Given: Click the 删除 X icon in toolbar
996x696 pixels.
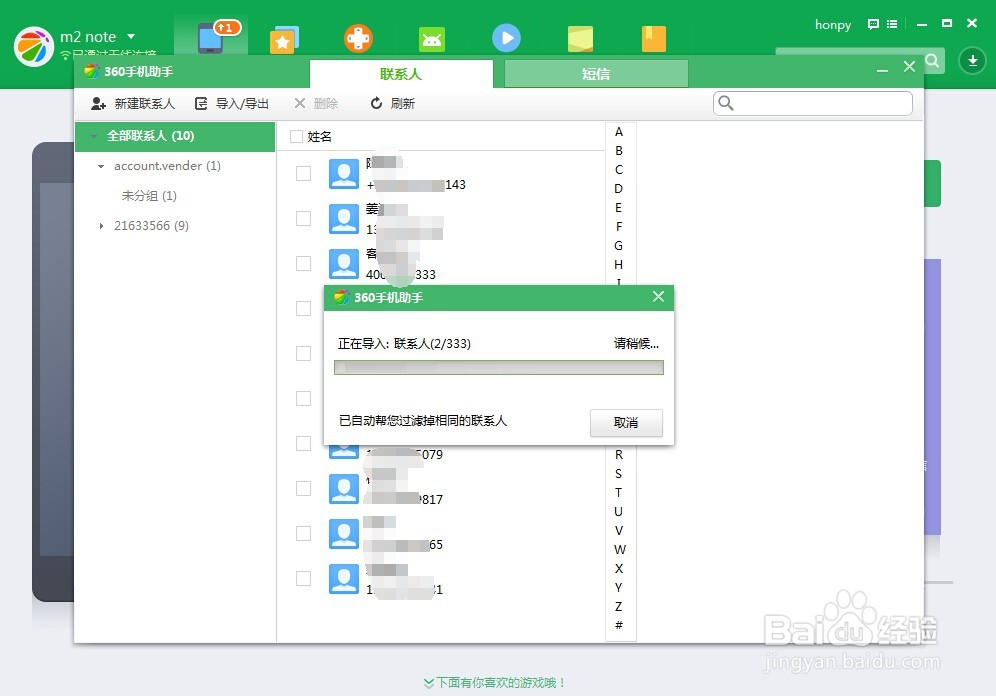Looking at the screenshot, I should point(300,103).
